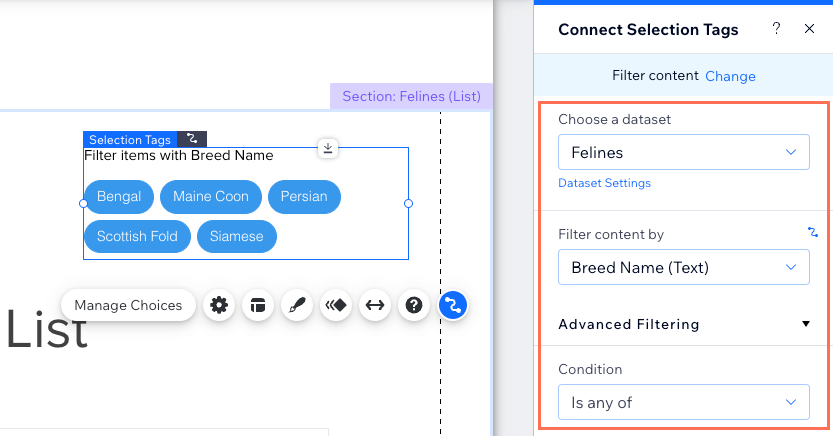The width and height of the screenshot is (833, 436).
Task: Click the Manage Choices button
Action: [128, 305]
